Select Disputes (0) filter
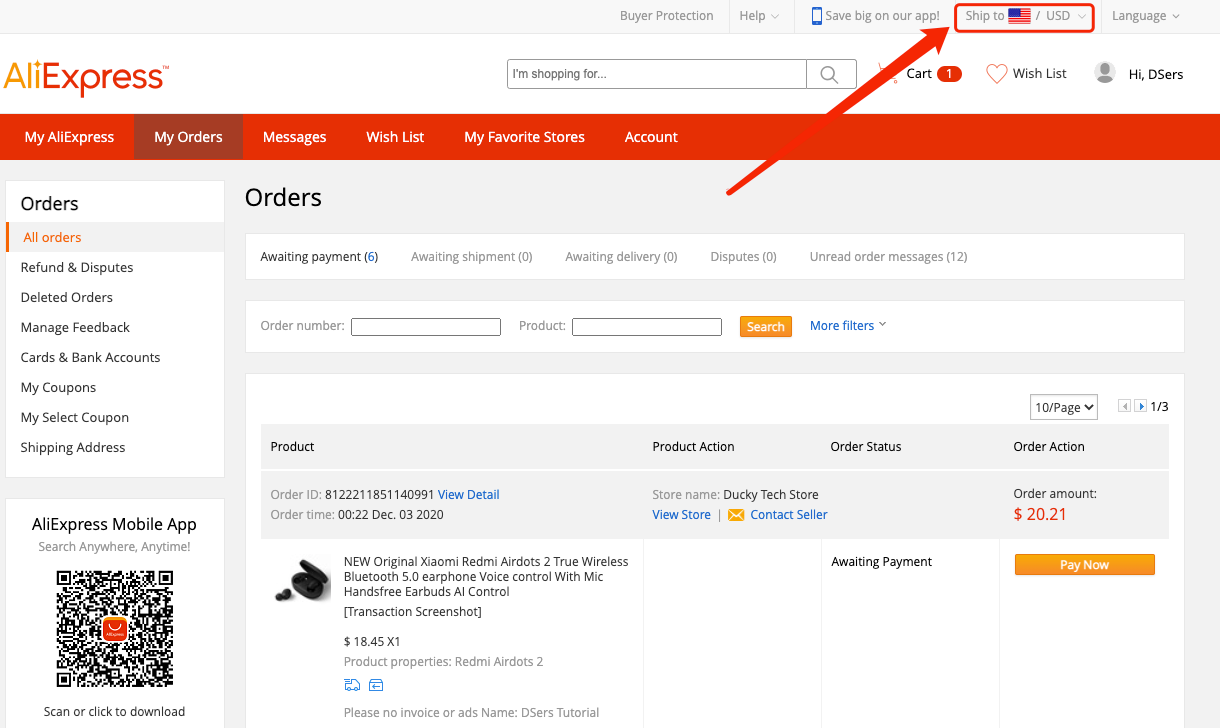This screenshot has height=728, width=1220. click(x=743, y=257)
